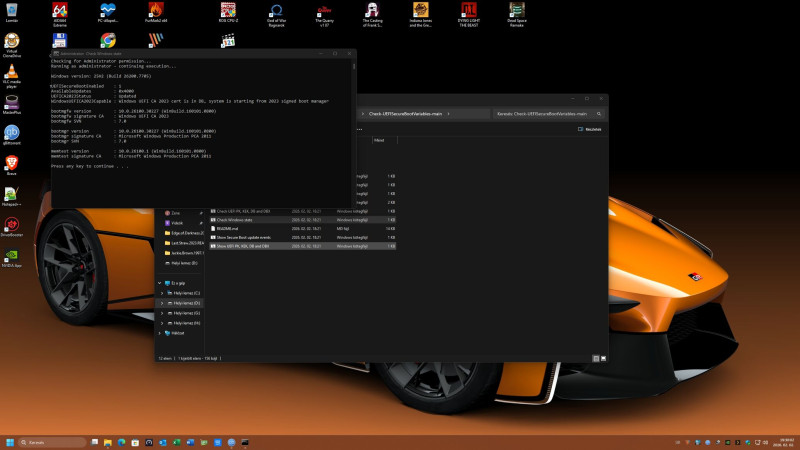
Task: Open the Notepad++ desktop shortcut
Action: click(x=11, y=192)
